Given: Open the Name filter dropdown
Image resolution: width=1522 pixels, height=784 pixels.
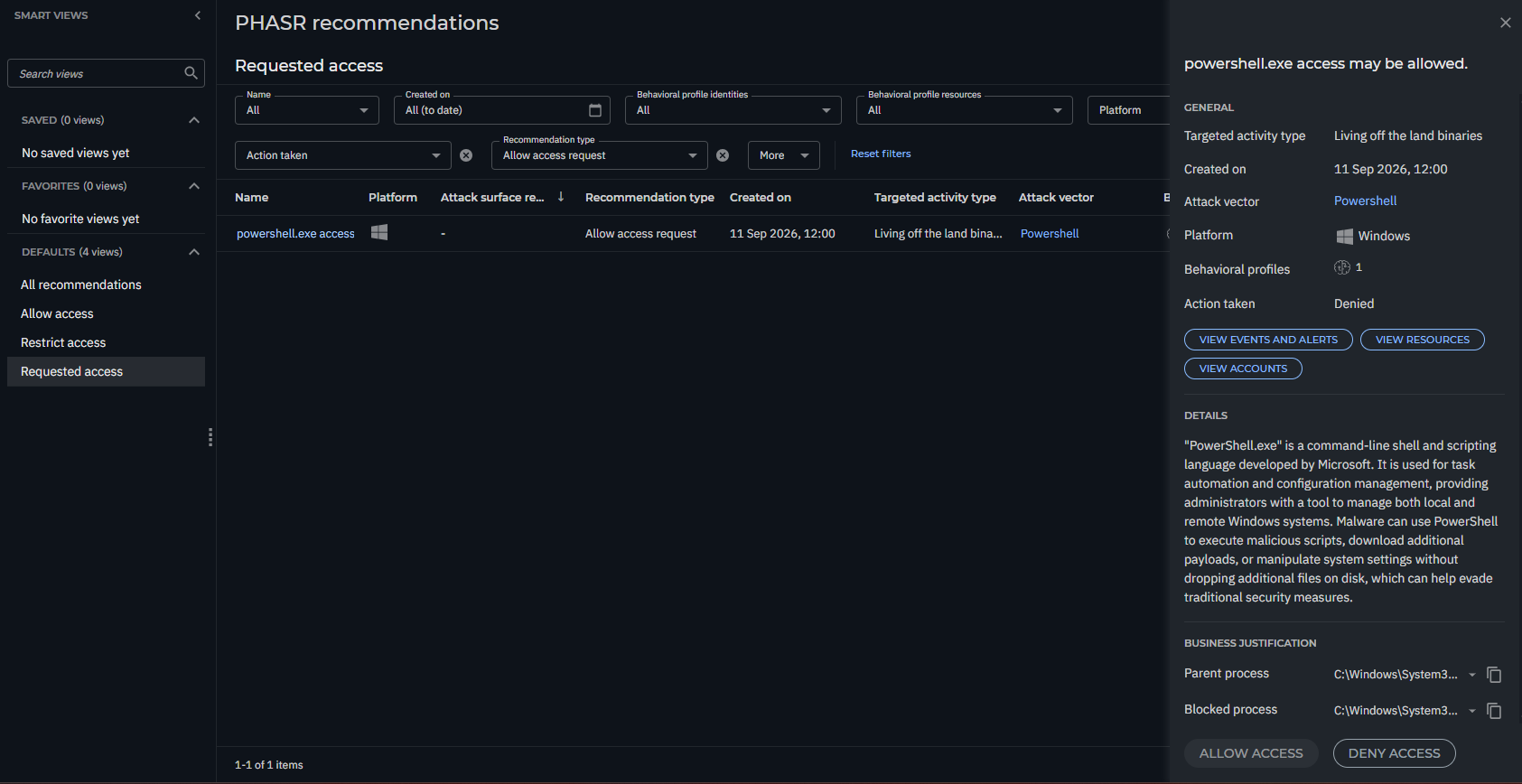Looking at the screenshot, I should pos(307,110).
